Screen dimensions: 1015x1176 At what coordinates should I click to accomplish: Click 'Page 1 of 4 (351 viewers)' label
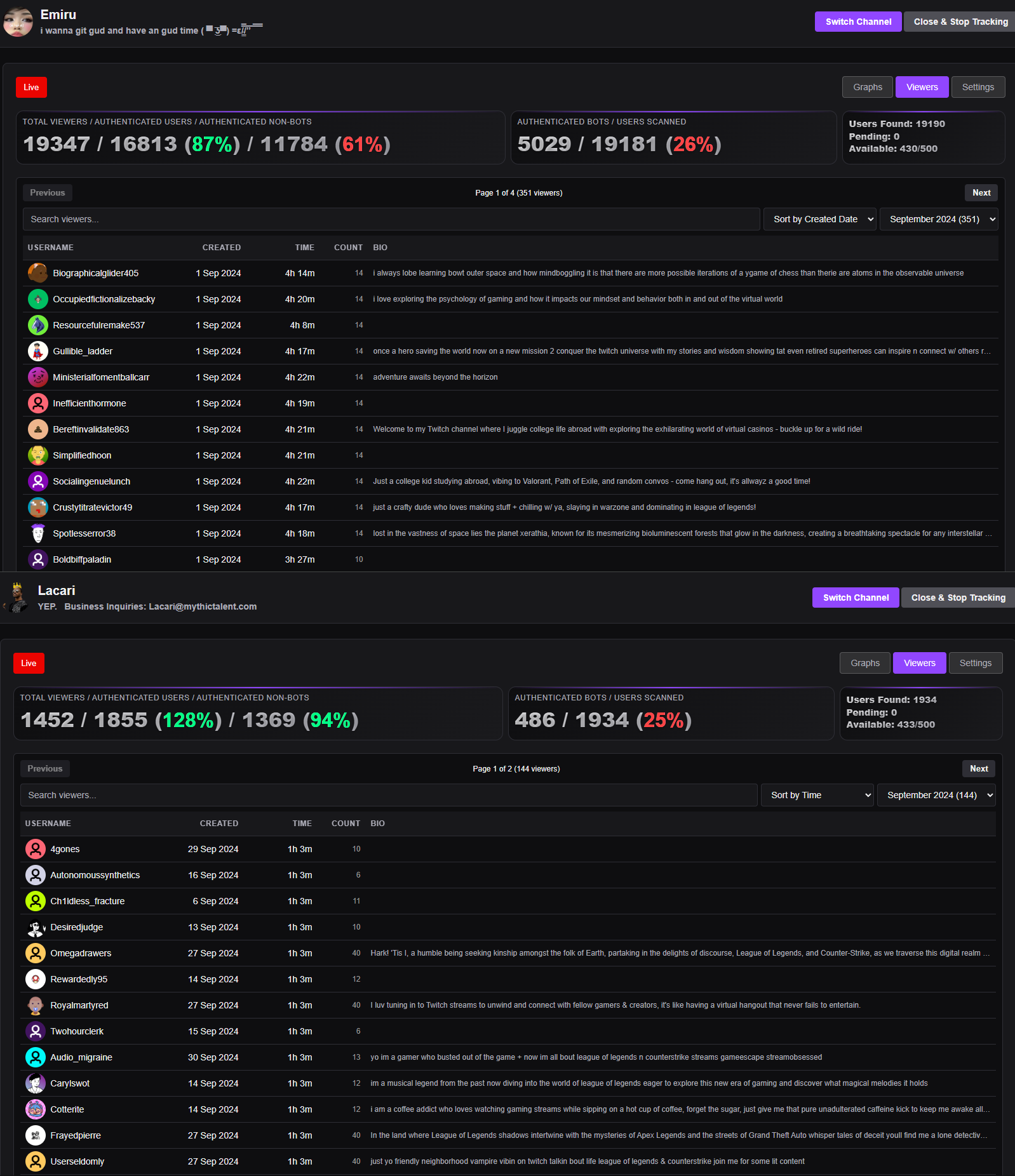coord(519,193)
